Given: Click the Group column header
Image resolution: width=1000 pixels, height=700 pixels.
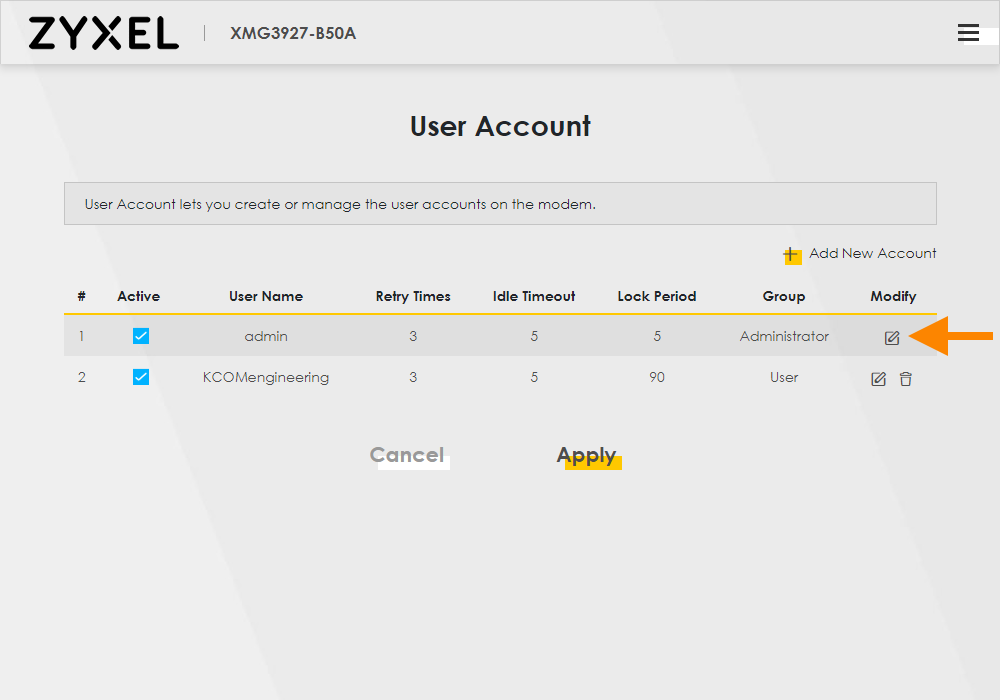Looking at the screenshot, I should pos(784,296).
